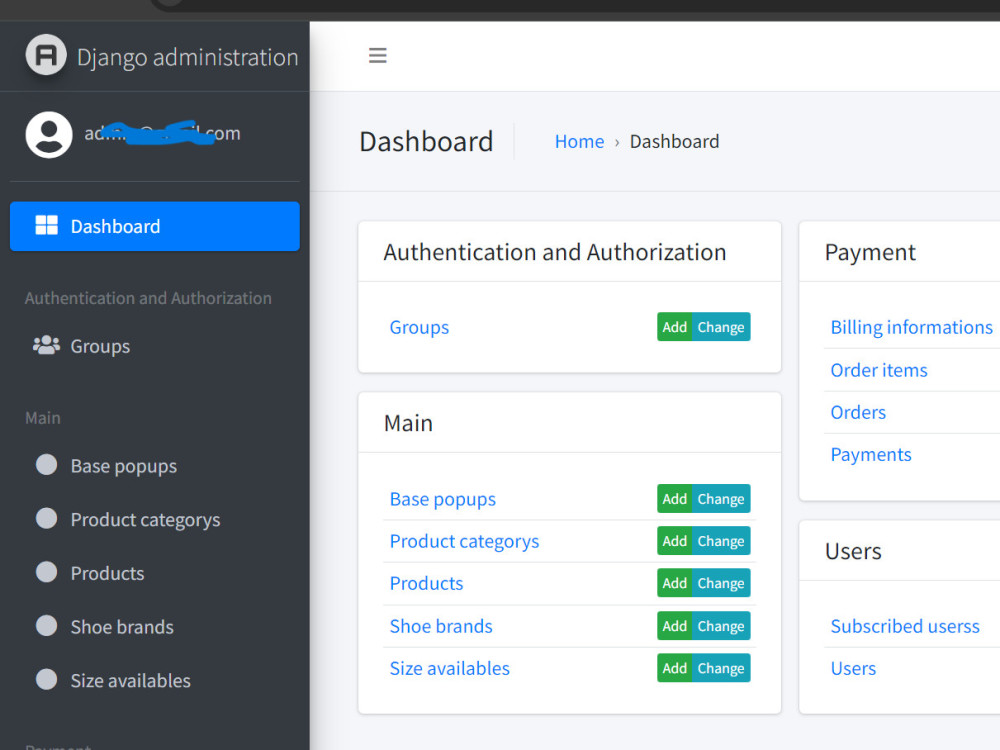
Task: Click the Dashboard page title
Action: click(x=426, y=141)
